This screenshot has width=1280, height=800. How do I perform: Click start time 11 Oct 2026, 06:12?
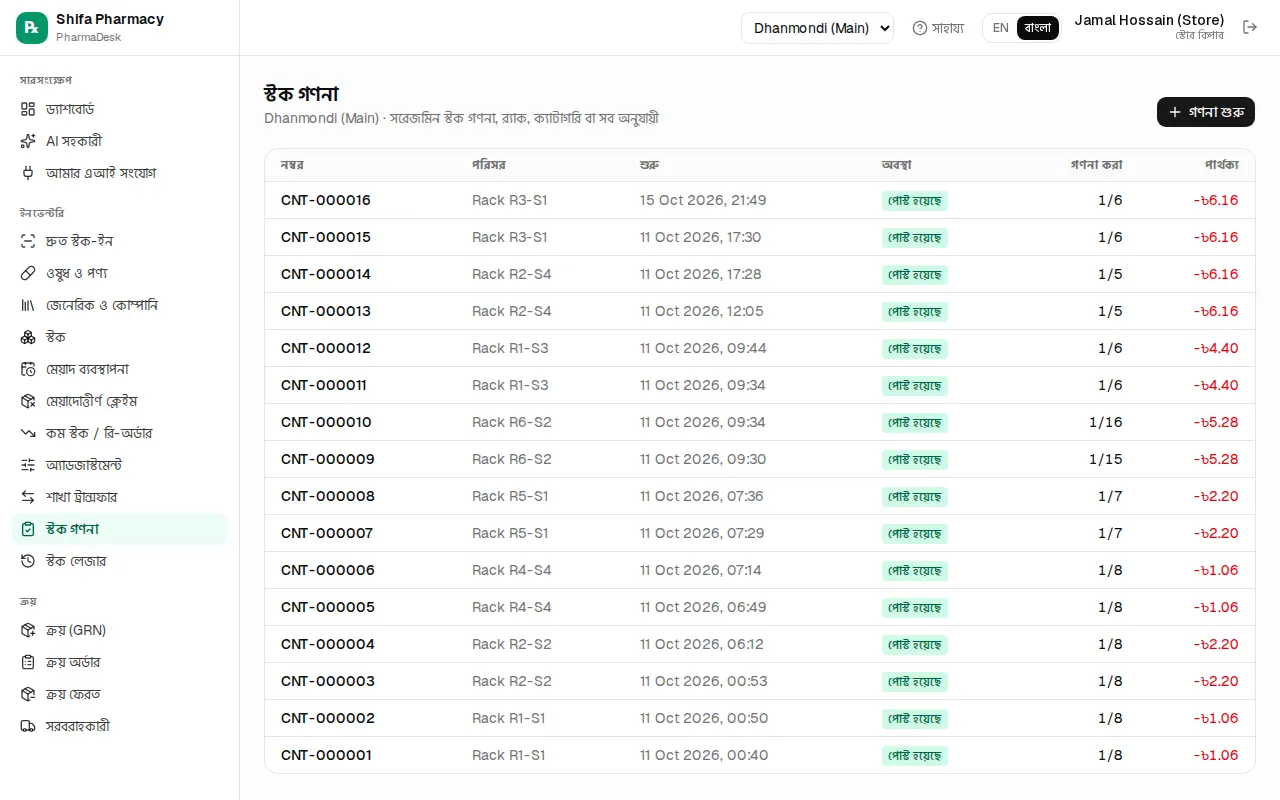tap(702, 644)
